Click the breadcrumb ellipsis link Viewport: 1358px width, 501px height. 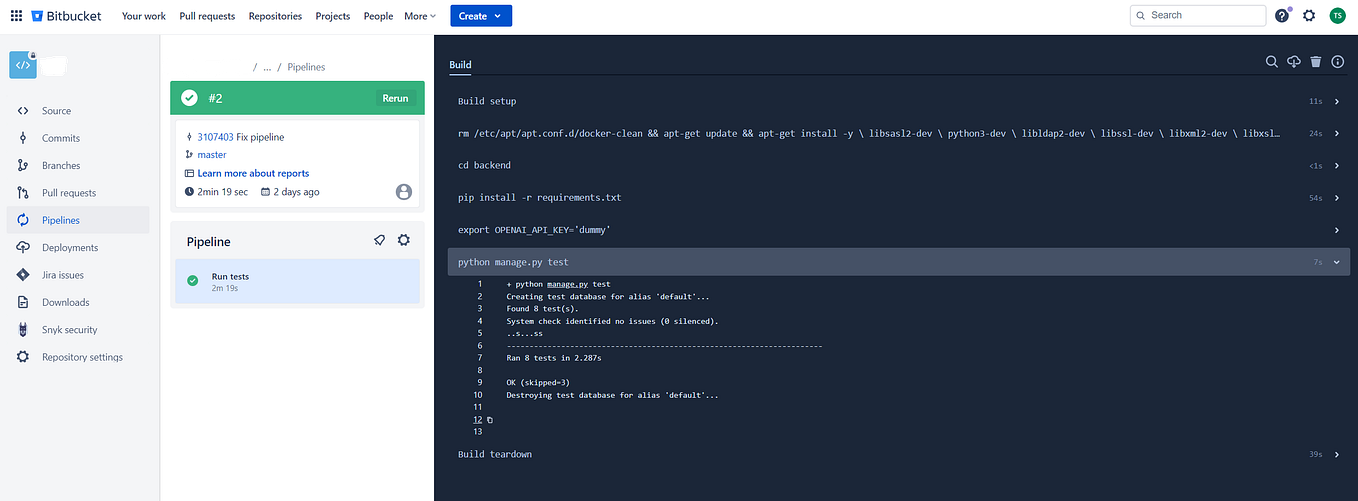[x=268, y=67]
